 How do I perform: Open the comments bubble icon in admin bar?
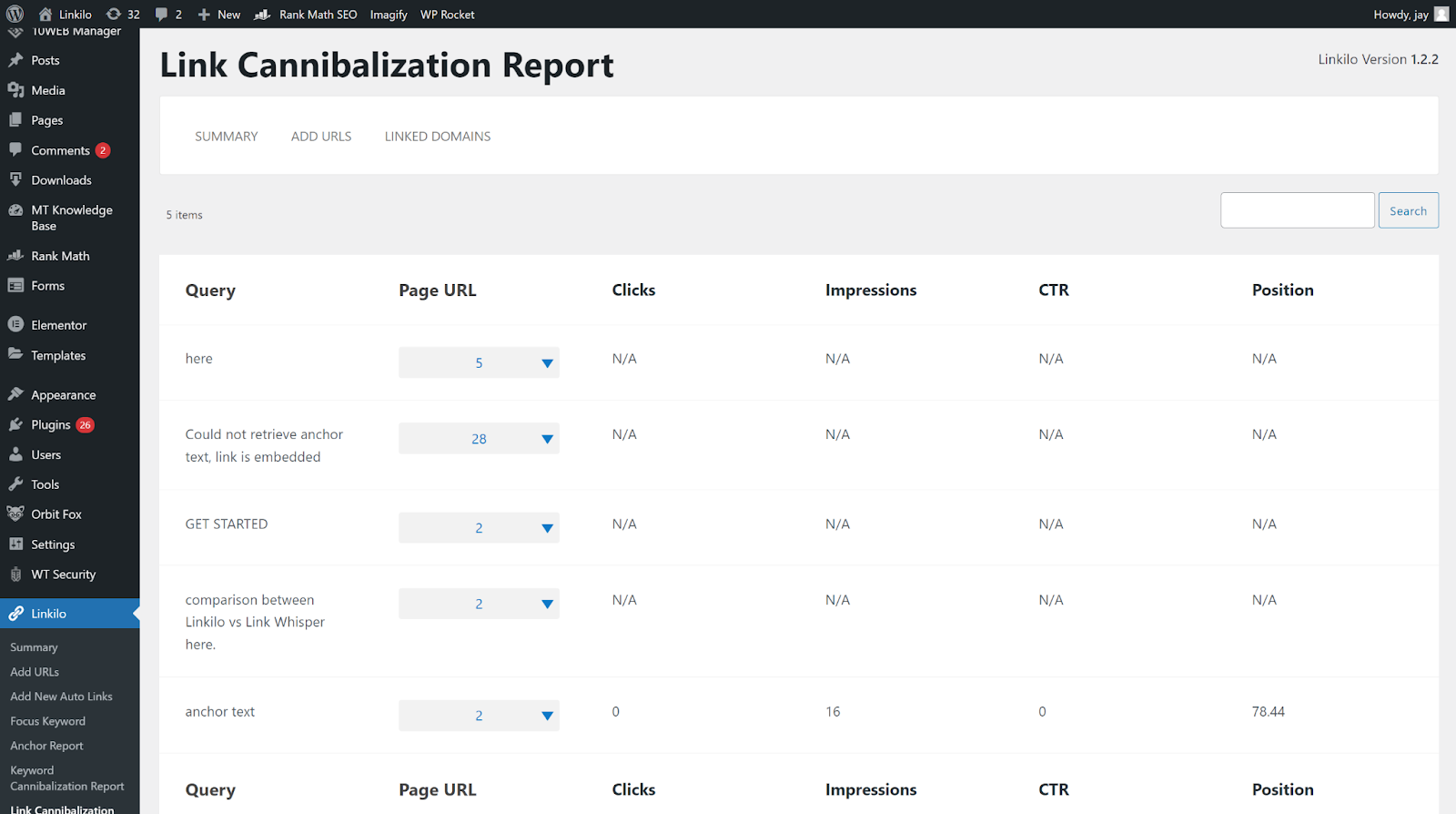(161, 15)
